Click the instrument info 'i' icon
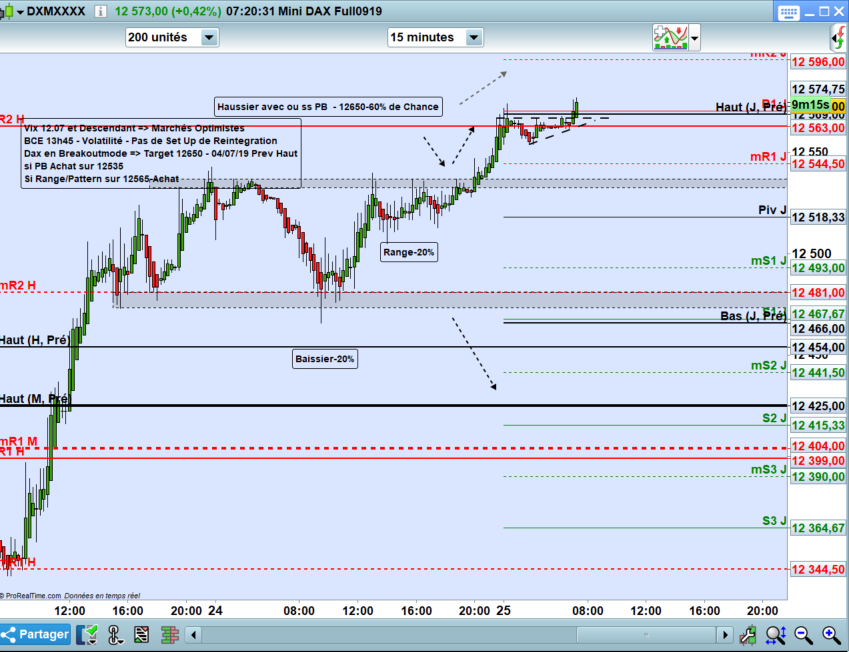This screenshot has width=849, height=652. (100, 11)
